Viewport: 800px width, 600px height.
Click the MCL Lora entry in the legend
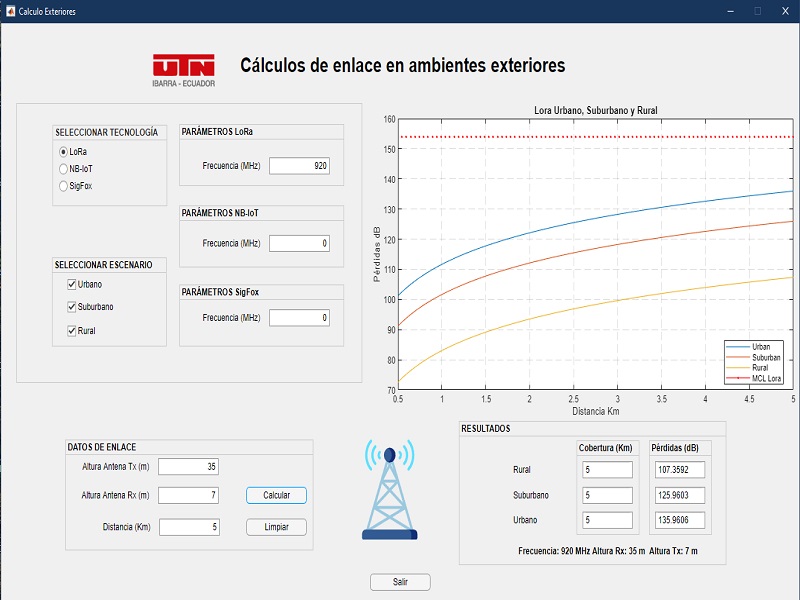point(753,379)
